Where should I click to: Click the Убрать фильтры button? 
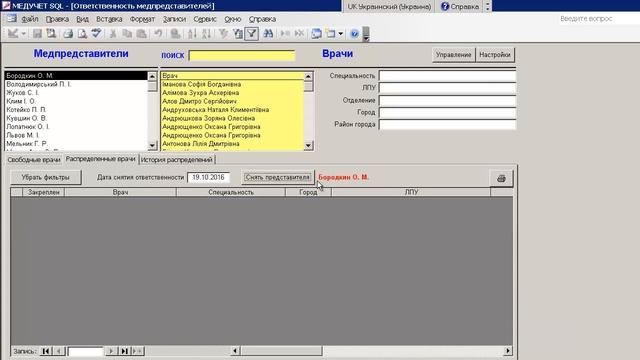pyautogui.click(x=46, y=178)
